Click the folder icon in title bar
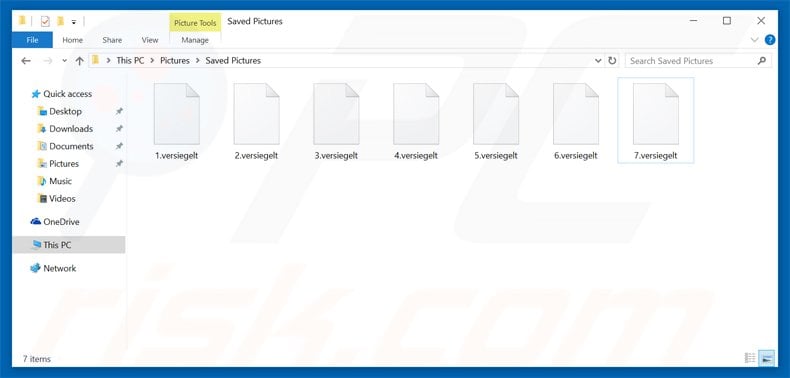 [22, 21]
